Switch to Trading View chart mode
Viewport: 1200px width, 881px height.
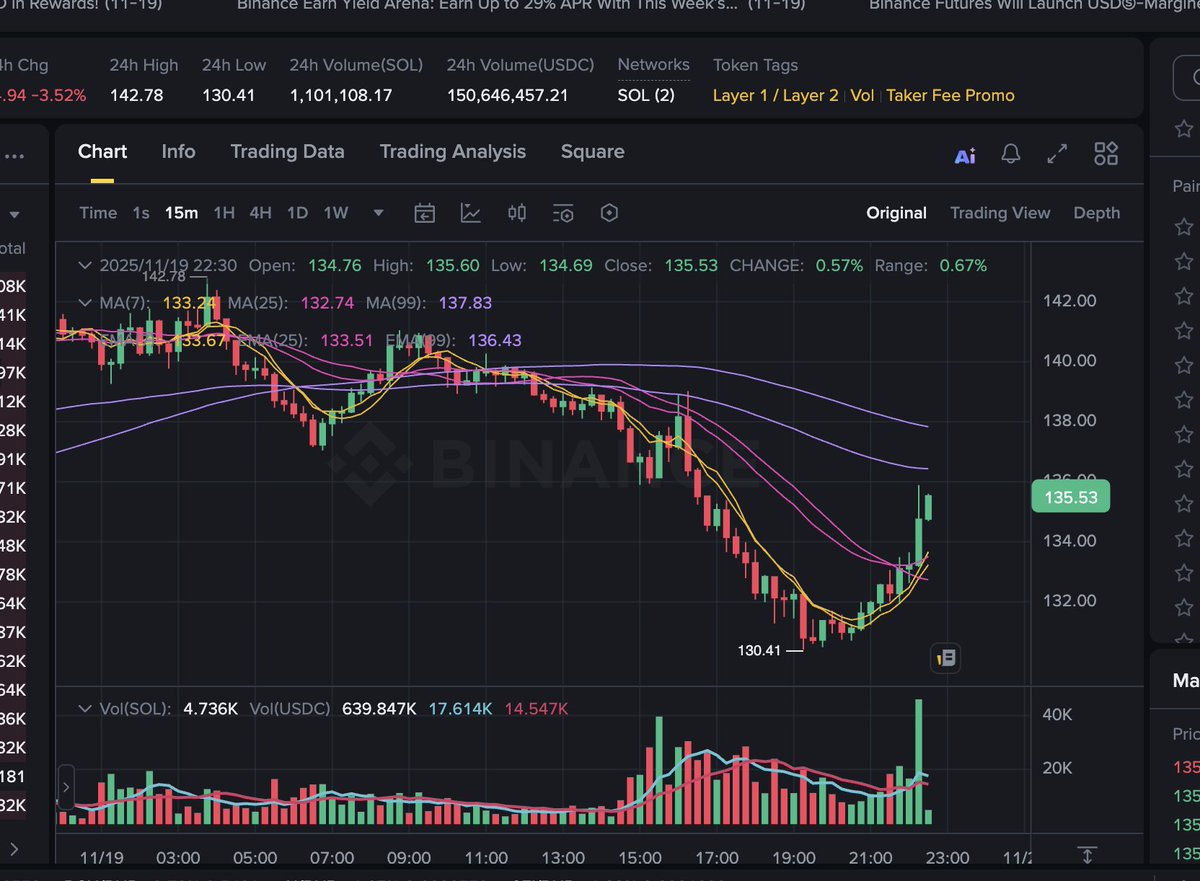click(1000, 213)
